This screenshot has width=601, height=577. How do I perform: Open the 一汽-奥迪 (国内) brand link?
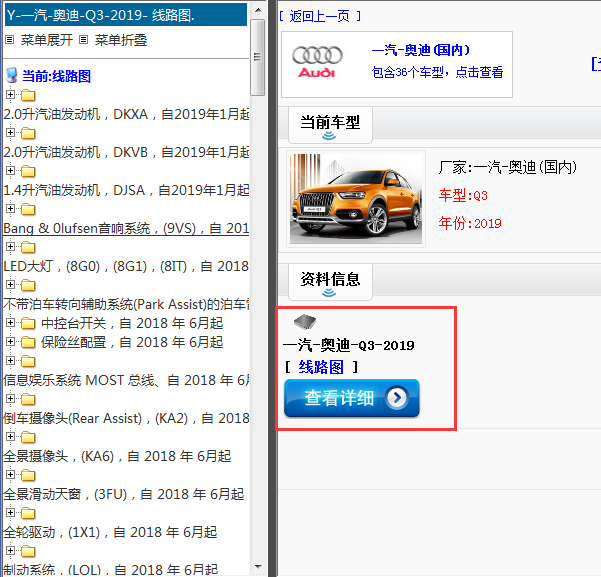[420, 50]
